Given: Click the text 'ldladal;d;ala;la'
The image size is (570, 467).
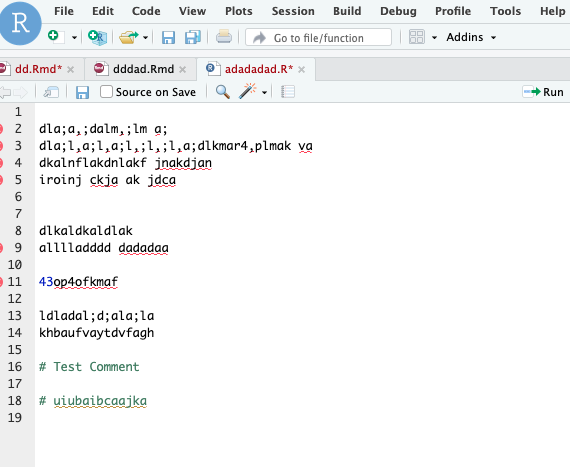Looking at the screenshot, I should (x=97, y=316).
